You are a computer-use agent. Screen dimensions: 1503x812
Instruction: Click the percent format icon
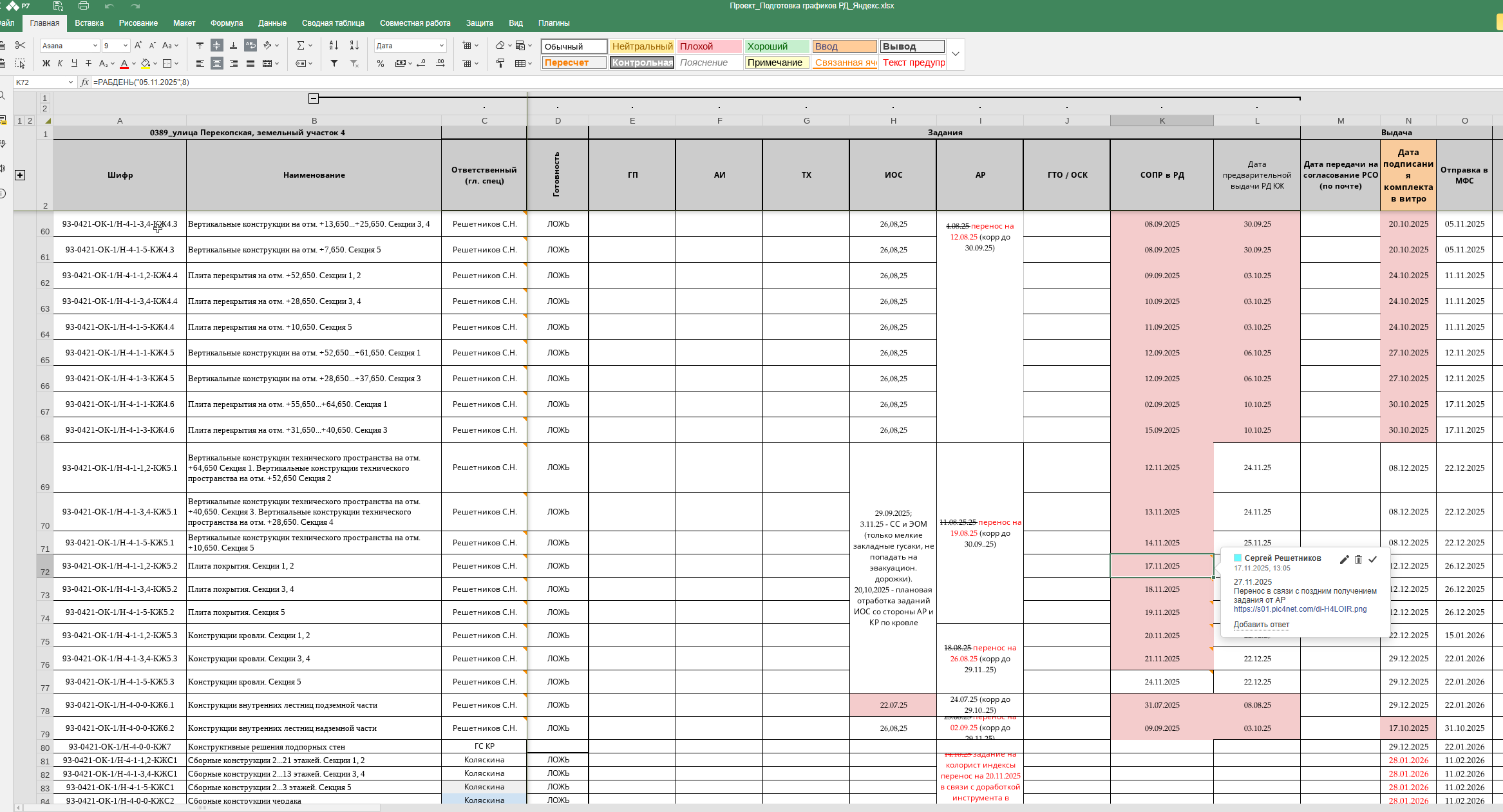click(381, 63)
